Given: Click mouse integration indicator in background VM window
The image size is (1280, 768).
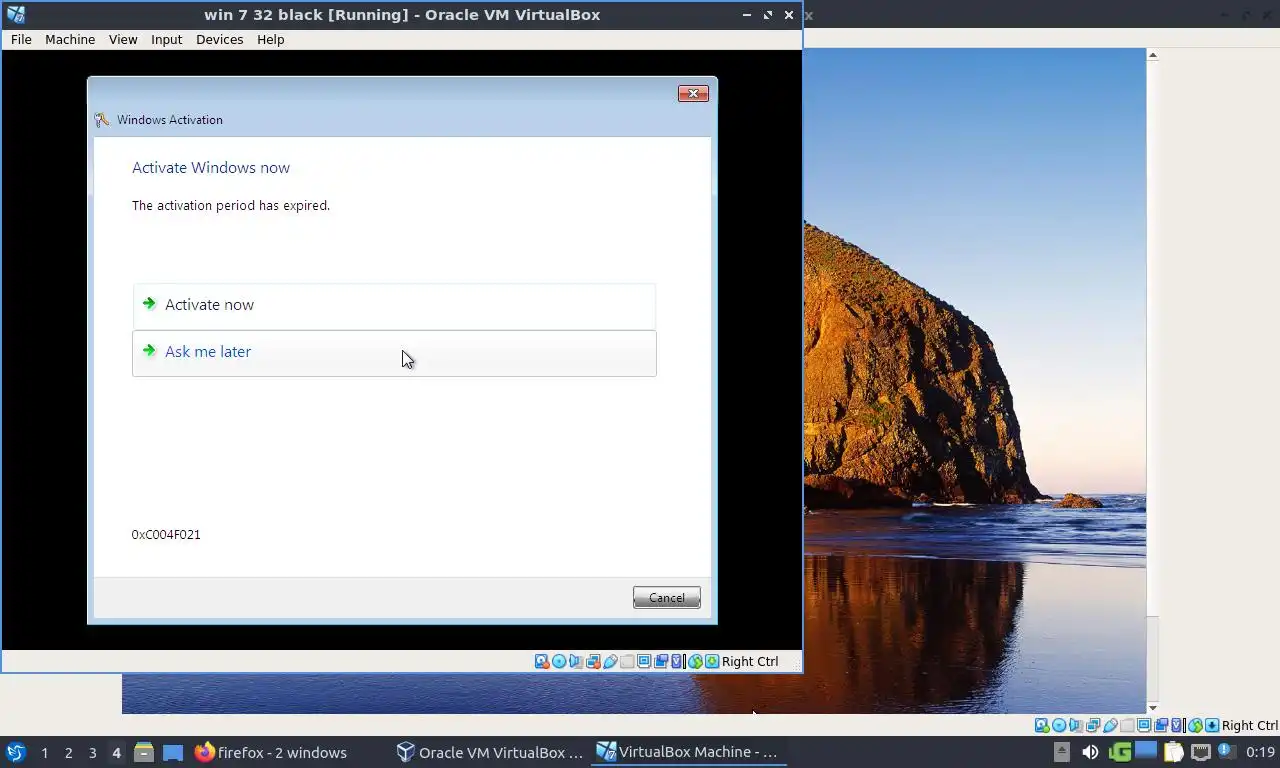Looking at the screenshot, I should 1196,725.
